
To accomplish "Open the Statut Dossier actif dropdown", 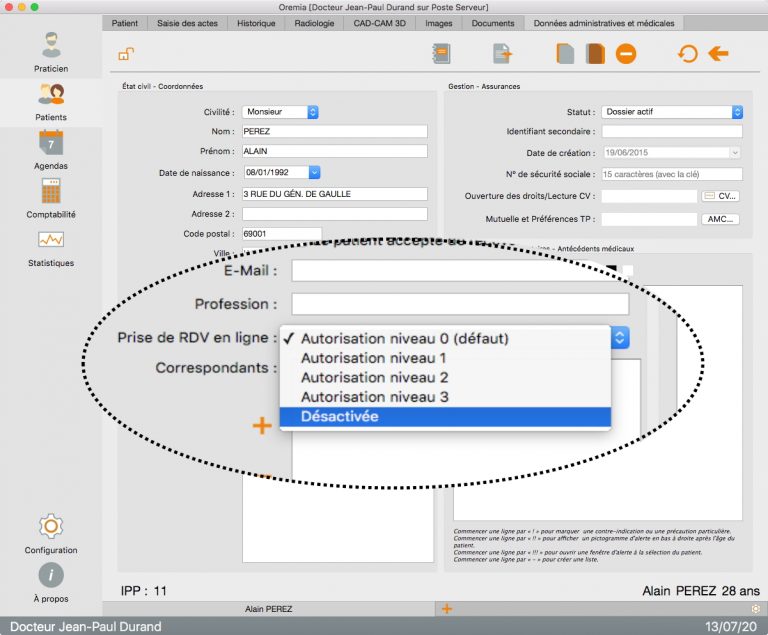I will (737, 112).
